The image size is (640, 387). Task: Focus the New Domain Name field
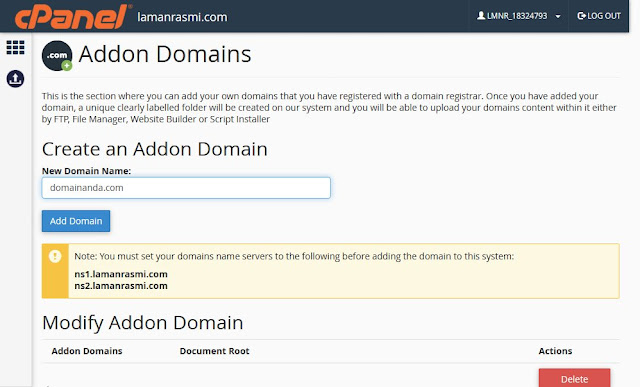[x=186, y=188]
